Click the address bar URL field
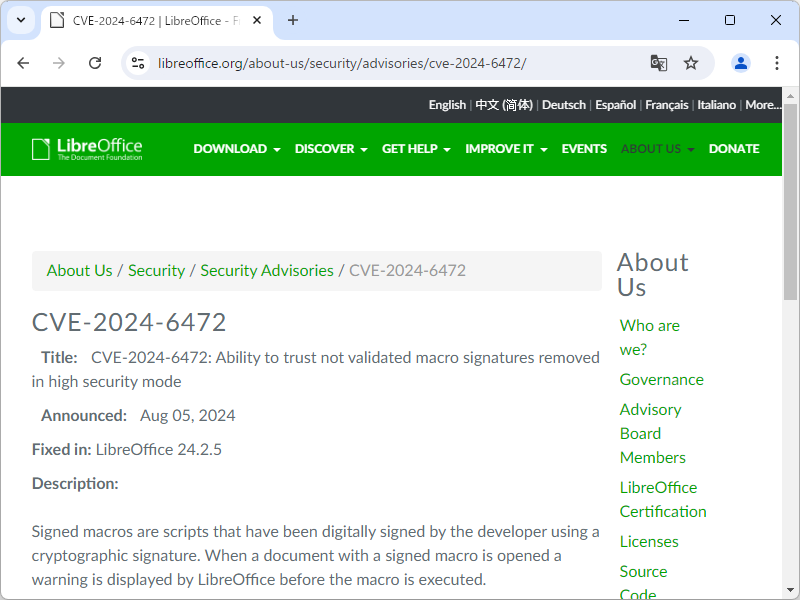Image resolution: width=800 pixels, height=600 pixels. click(342, 63)
